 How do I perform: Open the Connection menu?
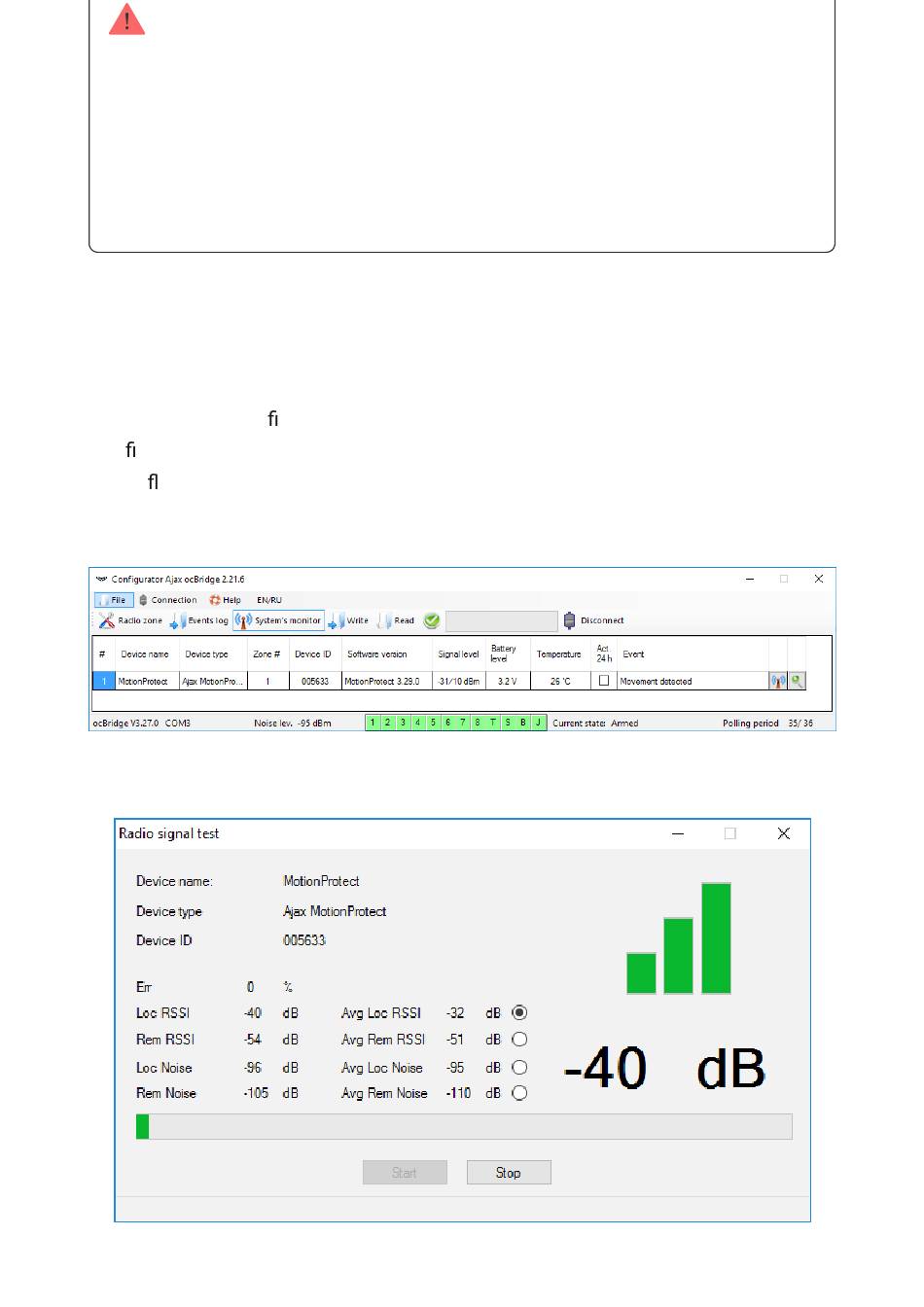tap(168, 600)
